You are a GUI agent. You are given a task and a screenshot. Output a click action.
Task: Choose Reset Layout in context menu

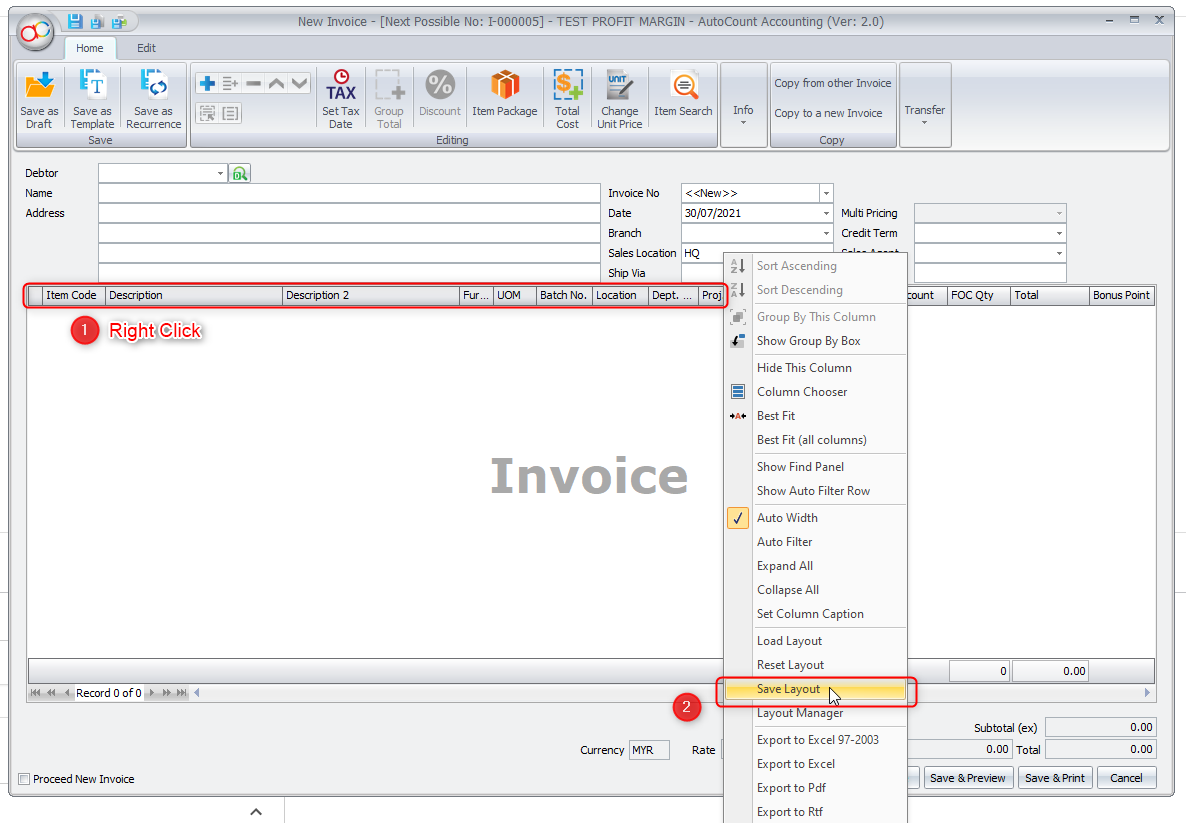tap(815, 665)
